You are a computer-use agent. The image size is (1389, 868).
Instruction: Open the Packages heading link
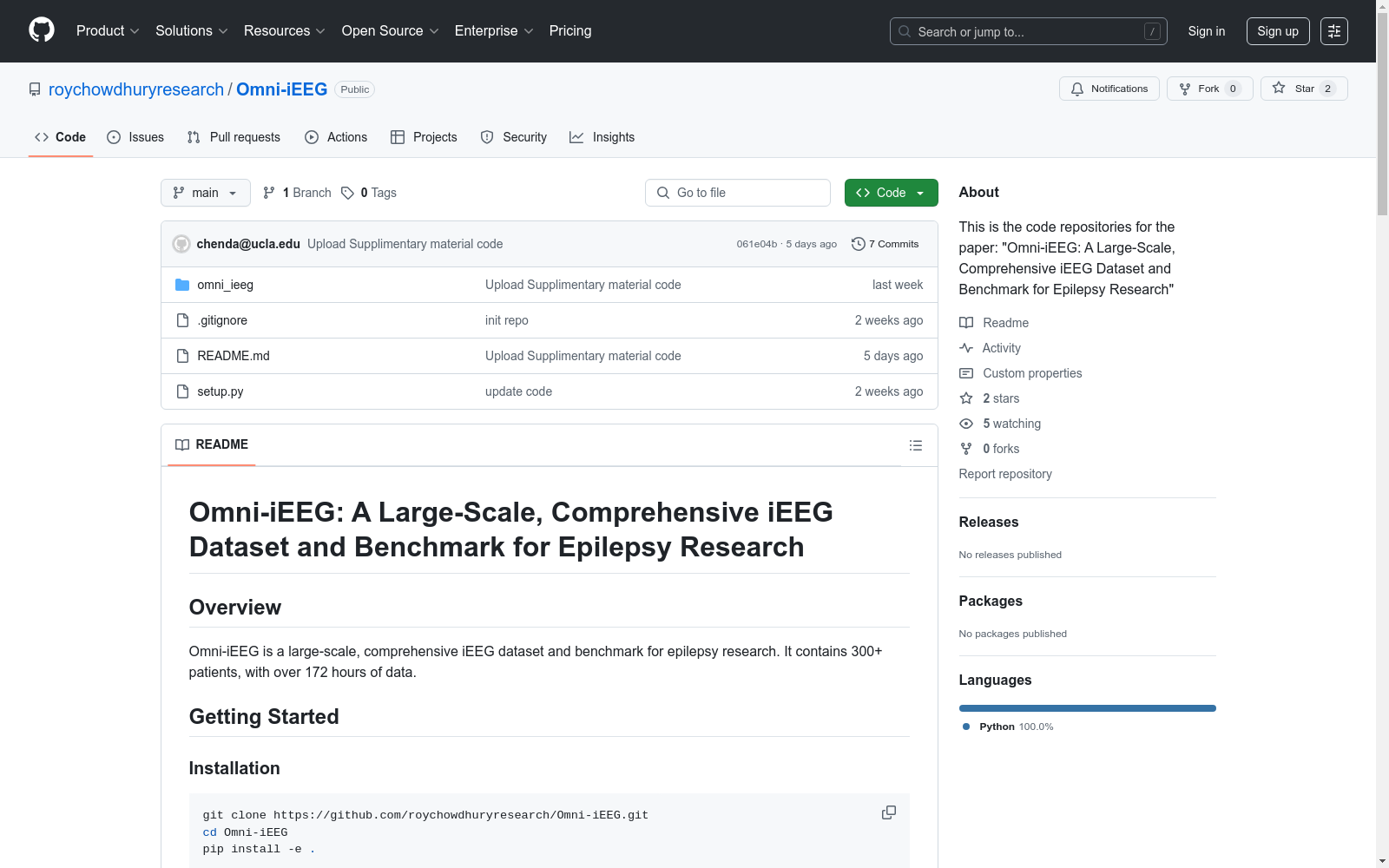pyautogui.click(x=991, y=601)
